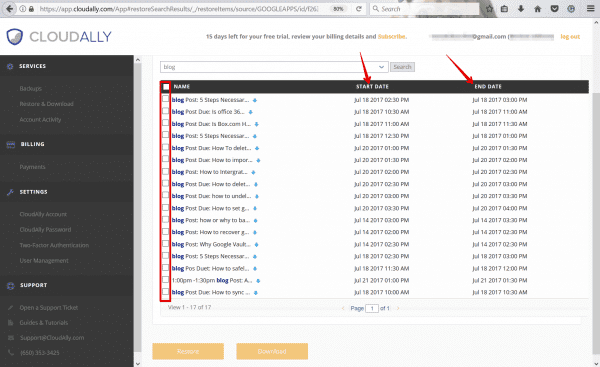Go to previous results page arrow
Image resolution: width=600 pixels, height=367 pixels.
click(343, 308)
